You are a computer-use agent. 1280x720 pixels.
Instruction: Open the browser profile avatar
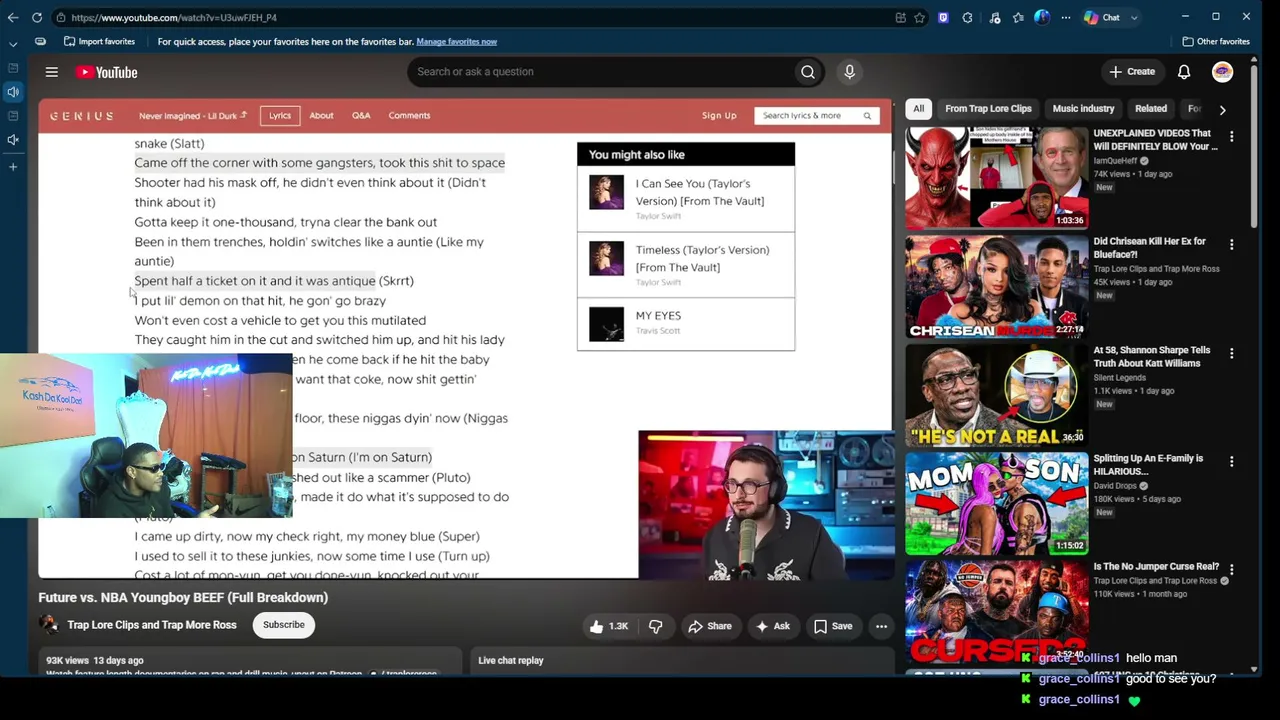[1042, 17]
